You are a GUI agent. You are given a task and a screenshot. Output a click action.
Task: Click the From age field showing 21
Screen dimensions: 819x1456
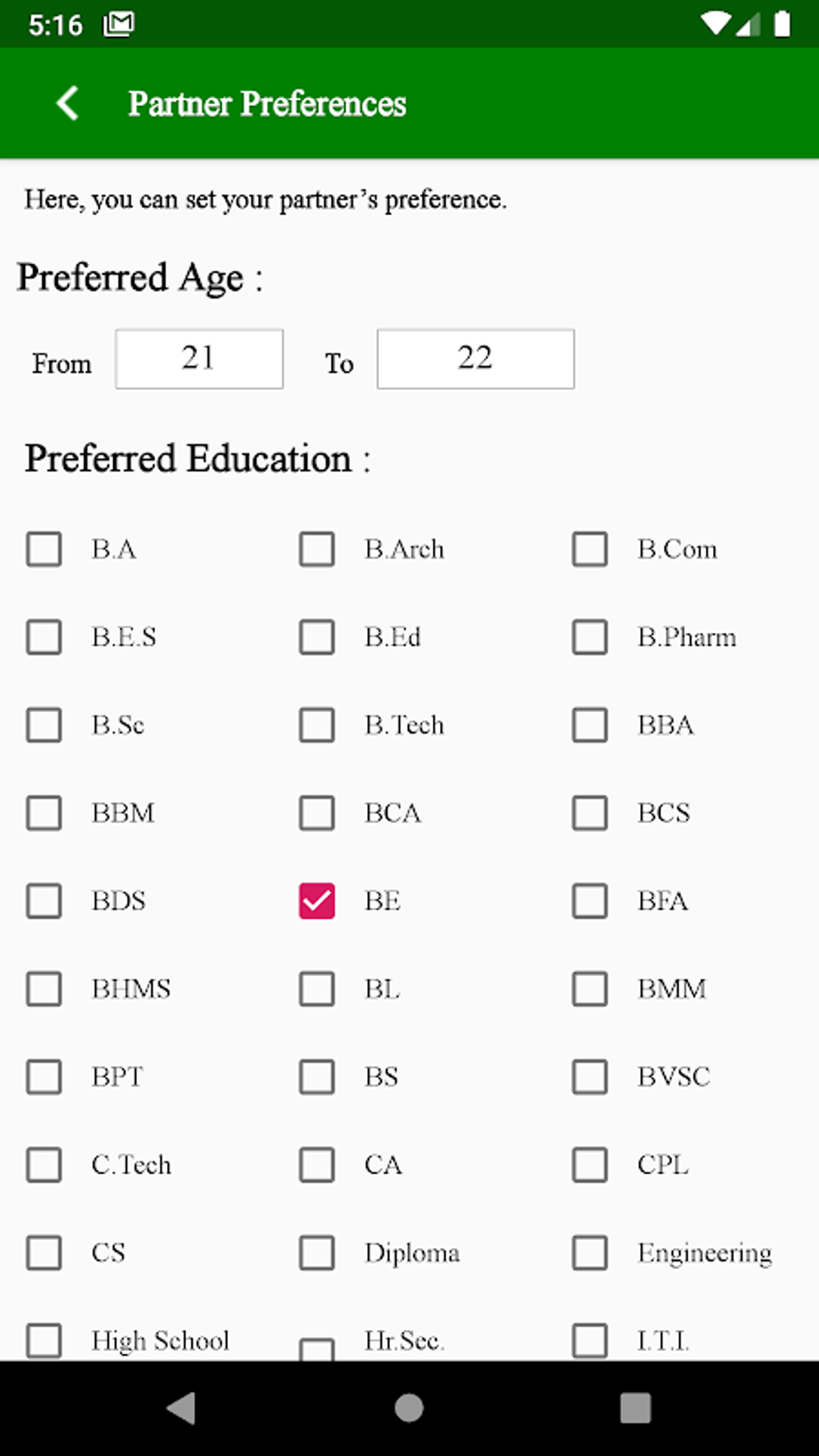(199, 359)
